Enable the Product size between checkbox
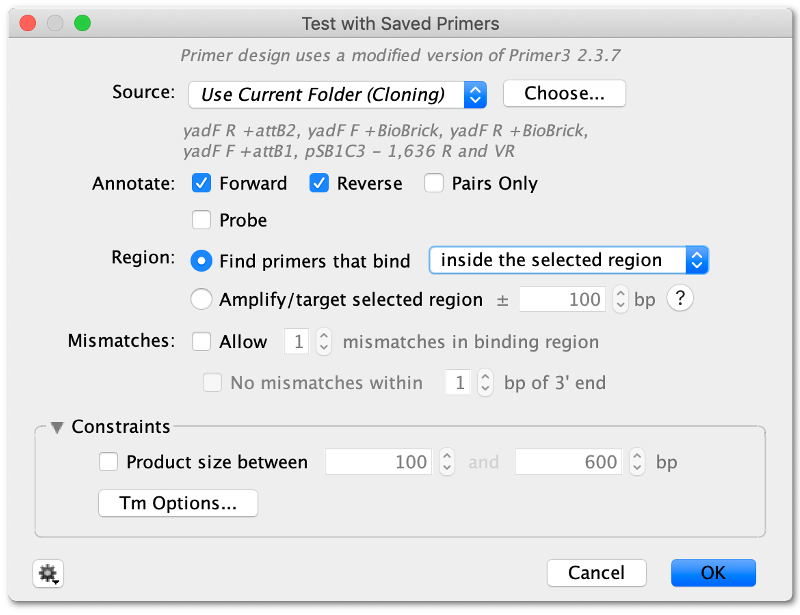Viewport: 800px width, 615px height. pyautogui.click(x=109, y=462)
